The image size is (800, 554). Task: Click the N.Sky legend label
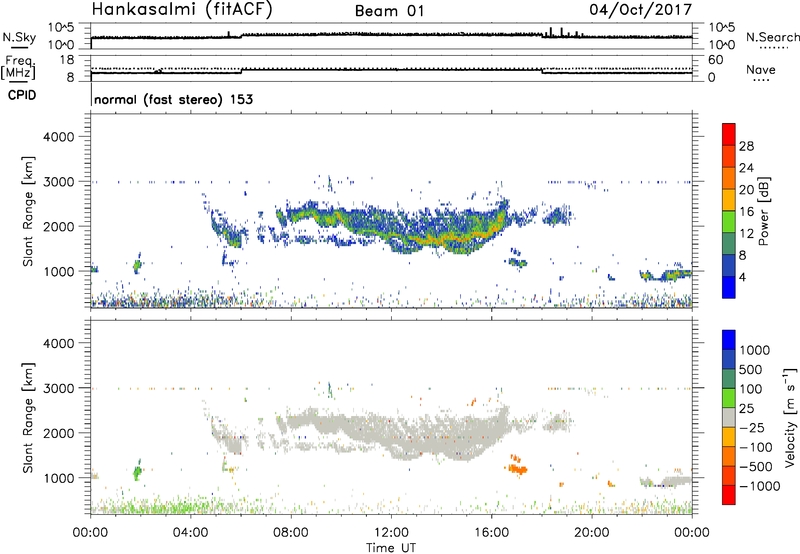(19, 38)
